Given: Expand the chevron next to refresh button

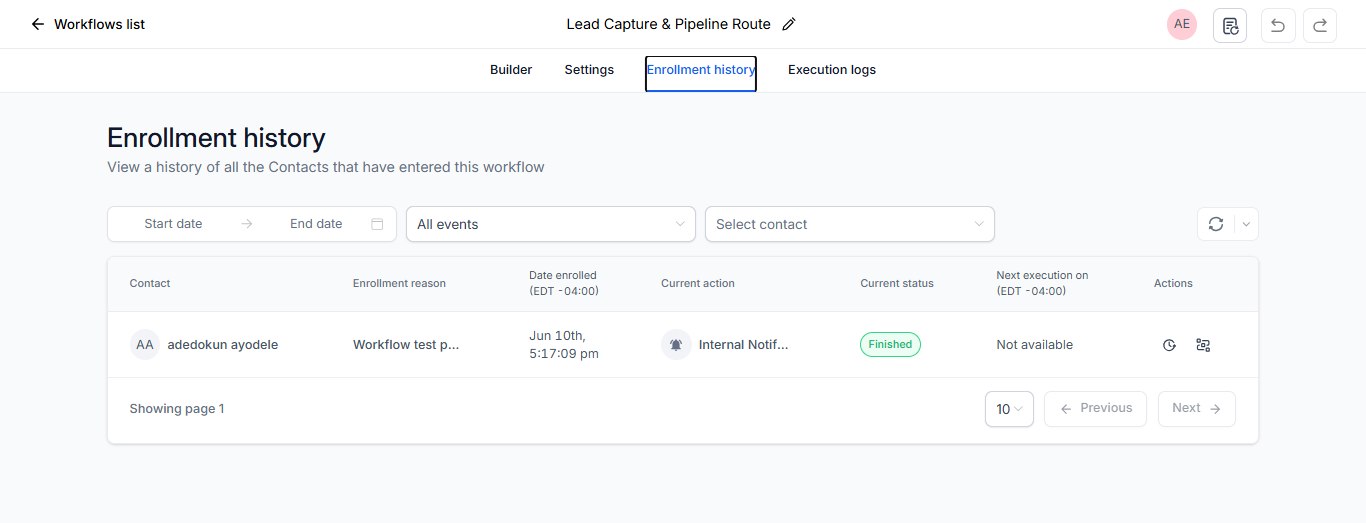Looking at the screenshot, I should (x=1246, y=224).
